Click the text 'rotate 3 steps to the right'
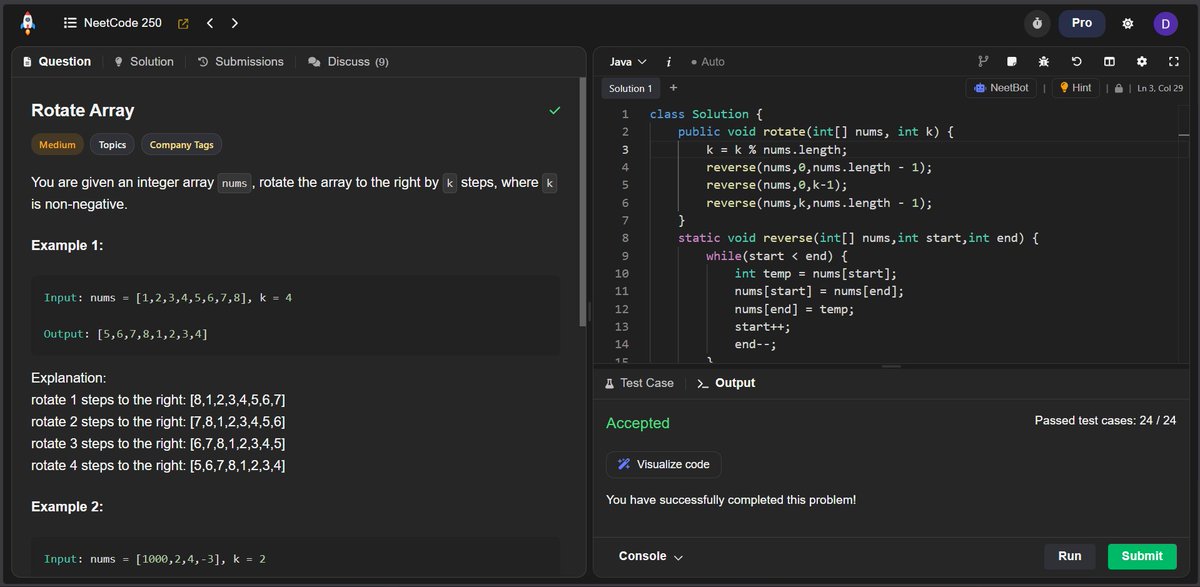This screenshot has width=1200, height=587. 108,443
